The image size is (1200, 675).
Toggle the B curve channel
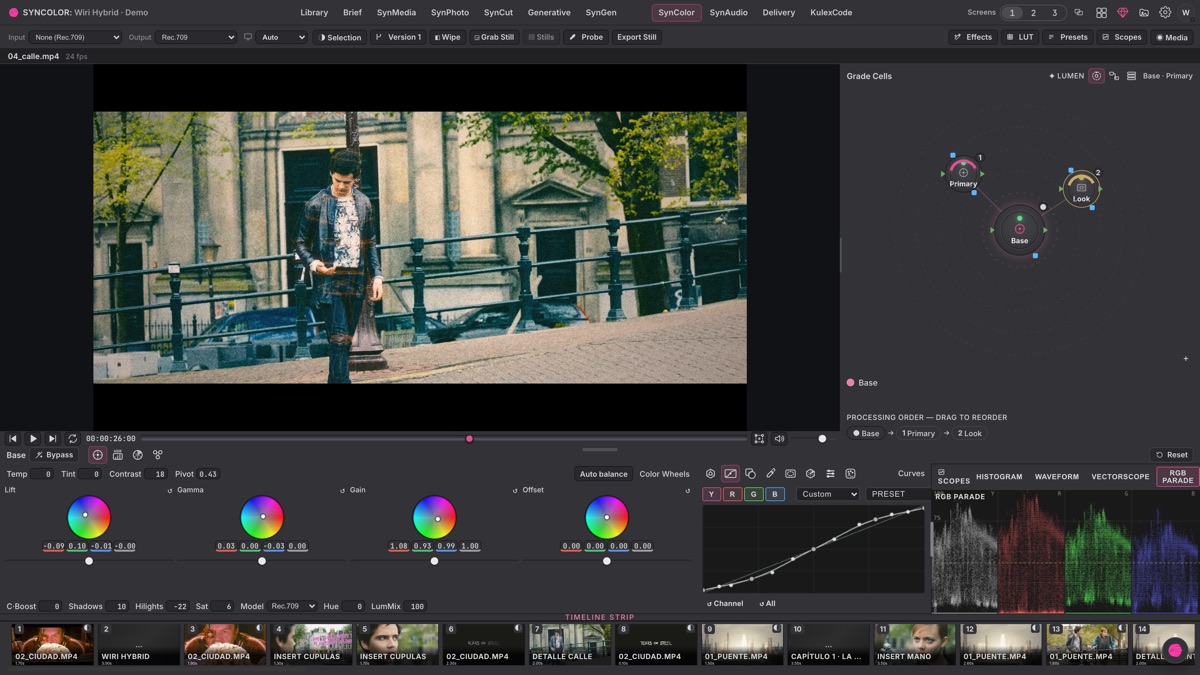pyautogui.click(x=774, y=494)
